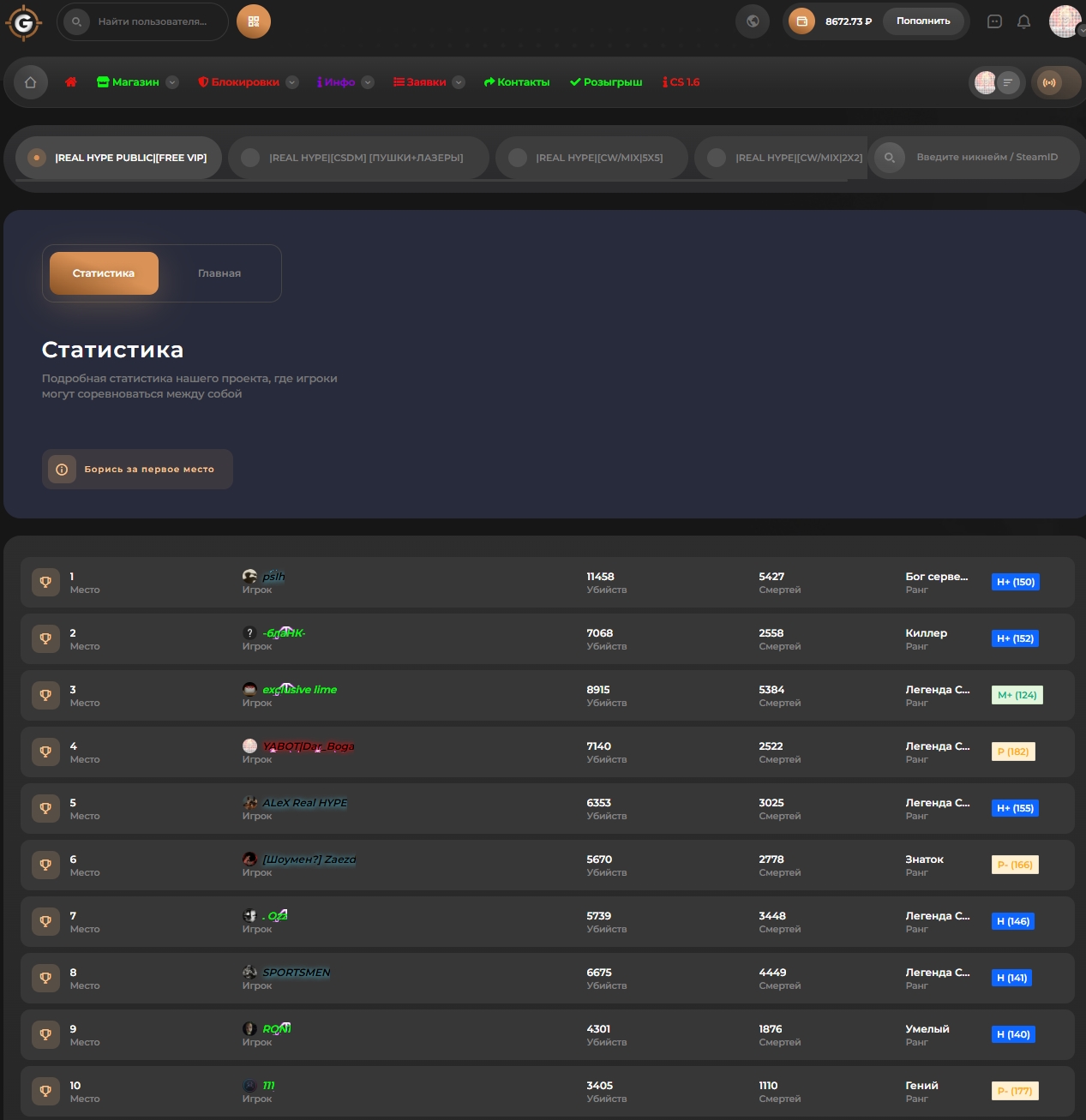
Task: Switch to the Главная tab
Action: click(219, 273)
